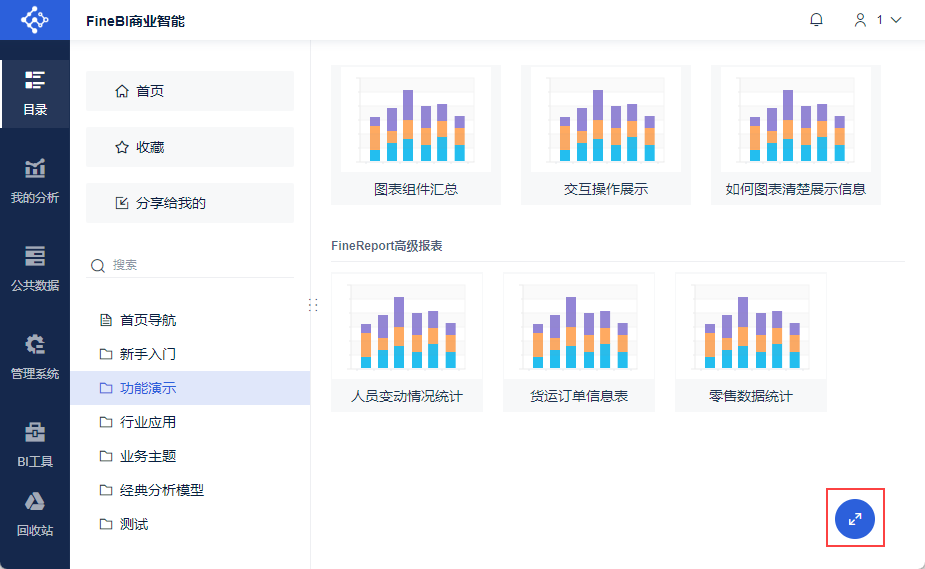
Task: Open the 收藏 favorites button
Action: 190,147
